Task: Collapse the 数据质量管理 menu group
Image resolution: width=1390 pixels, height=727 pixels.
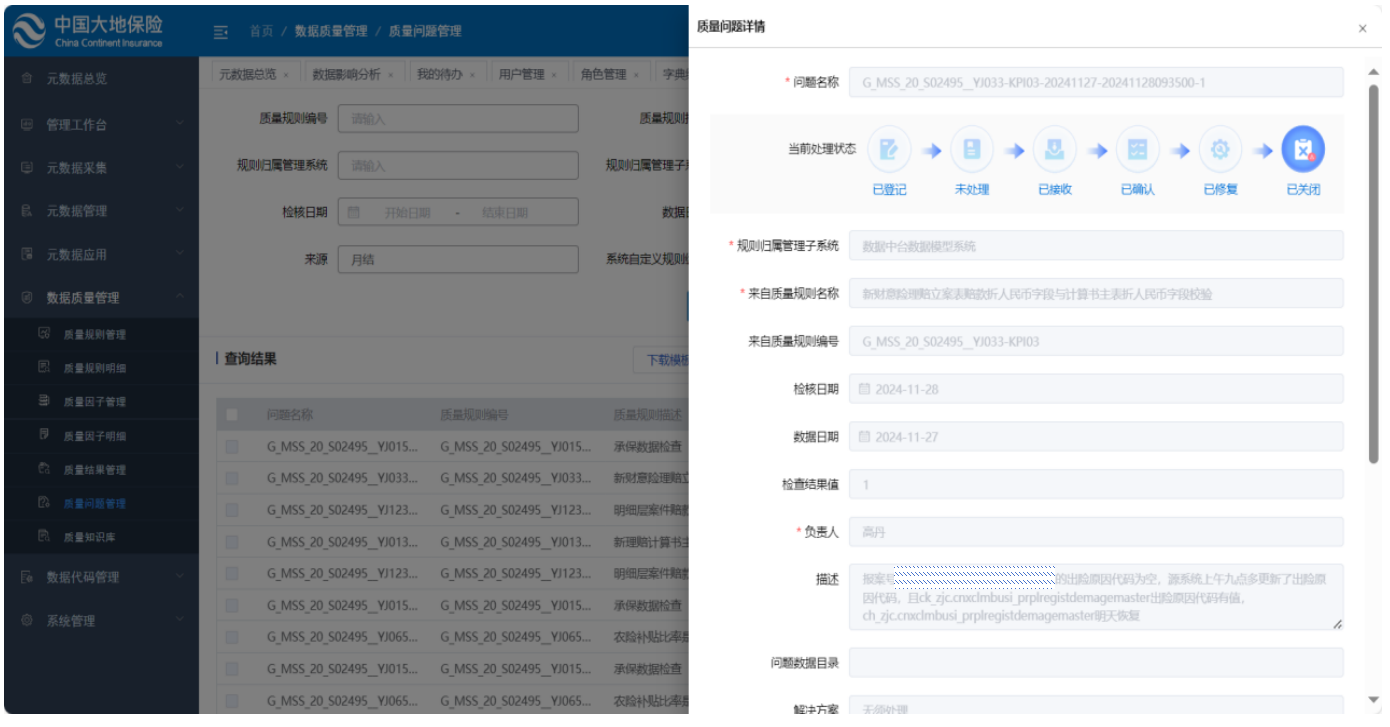Action: (101, 297)
